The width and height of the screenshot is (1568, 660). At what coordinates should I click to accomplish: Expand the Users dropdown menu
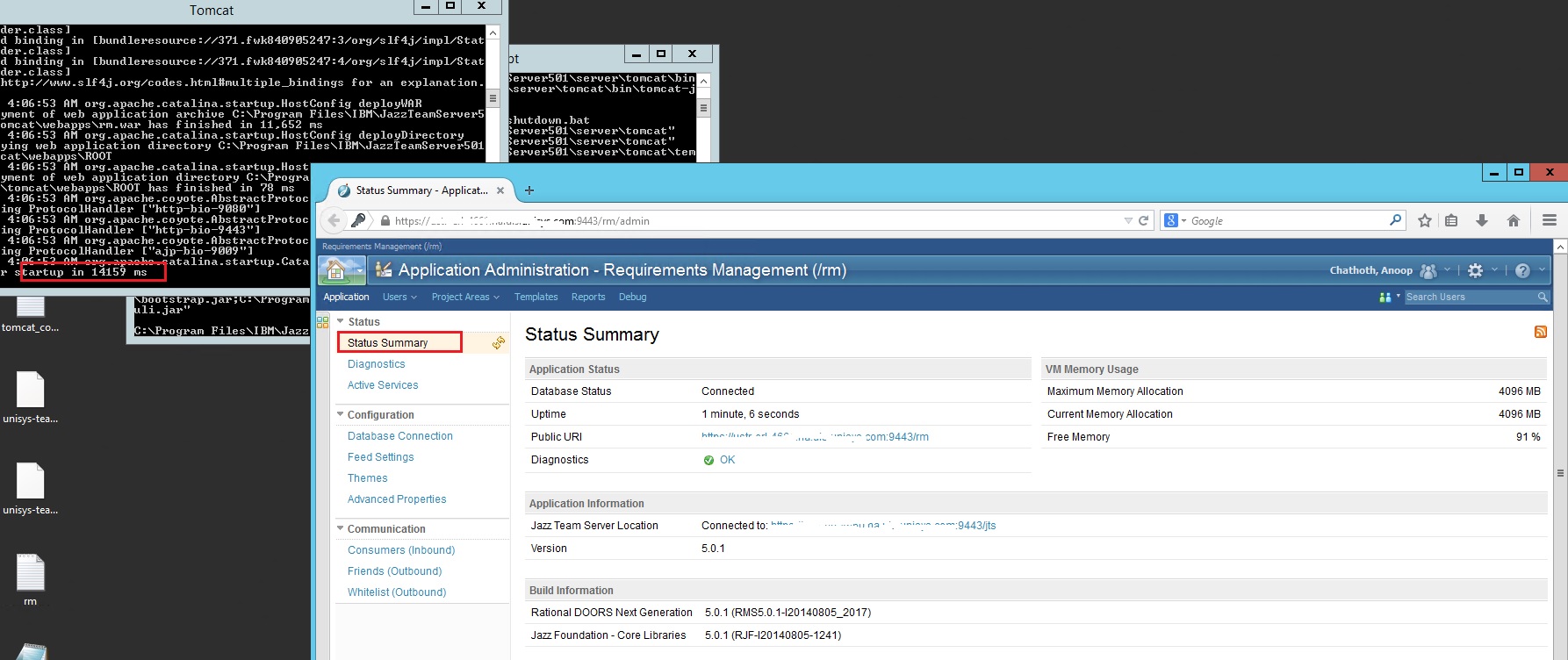399,297
